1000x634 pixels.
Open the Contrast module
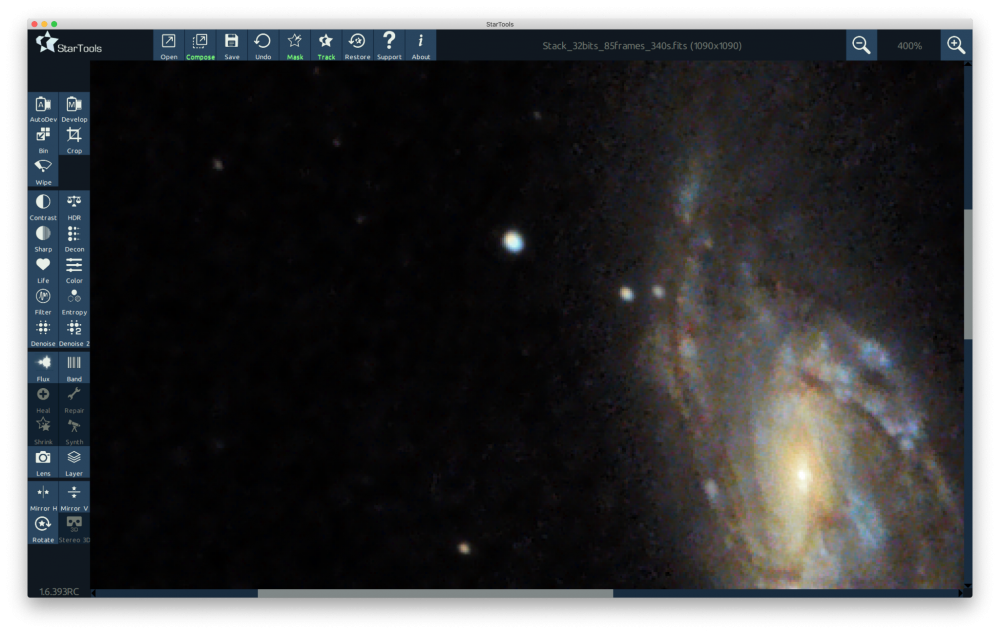43,207
